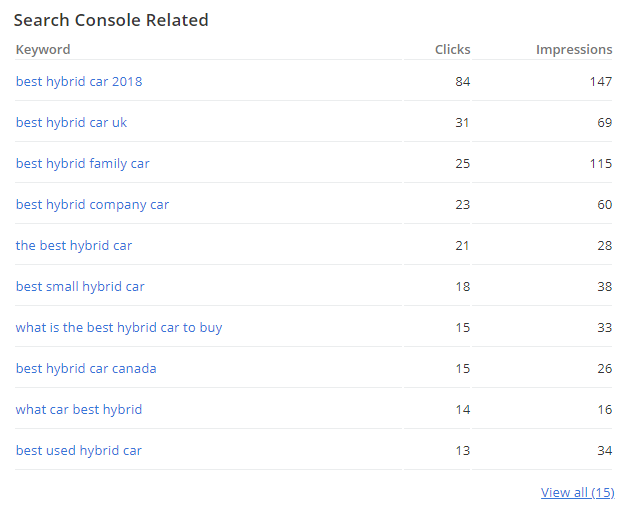Viewport: 644px width, 512px height.
Task: Select the 84 clicks value cell
Action: (462, 81)
